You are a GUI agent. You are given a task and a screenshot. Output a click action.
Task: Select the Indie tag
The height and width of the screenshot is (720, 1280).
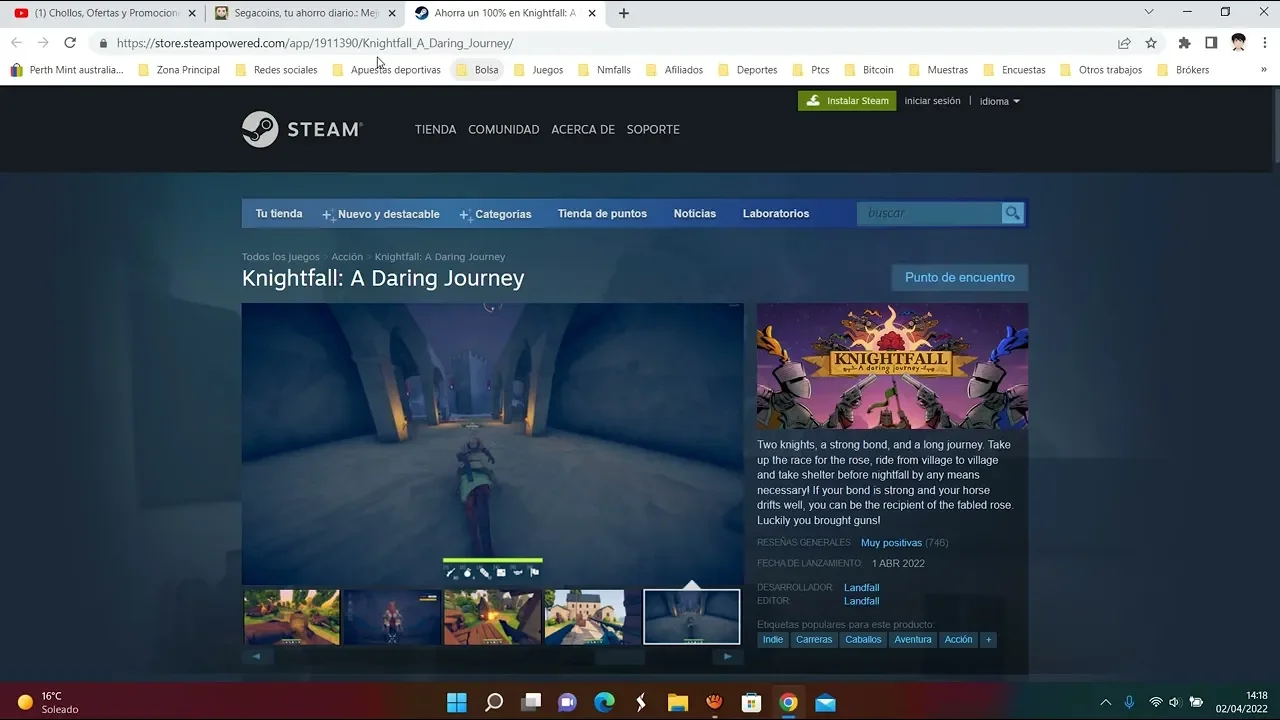773,640
